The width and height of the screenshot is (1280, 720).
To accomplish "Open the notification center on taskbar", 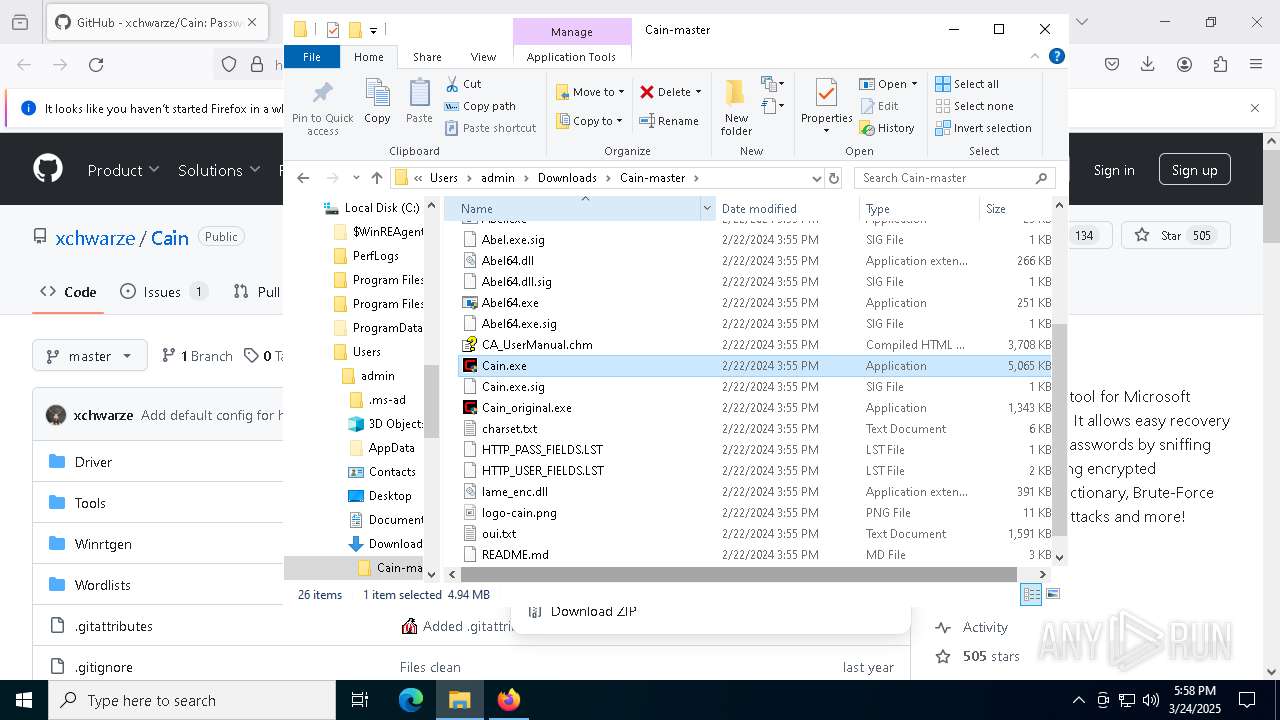I will click(x=1247, y=700).
